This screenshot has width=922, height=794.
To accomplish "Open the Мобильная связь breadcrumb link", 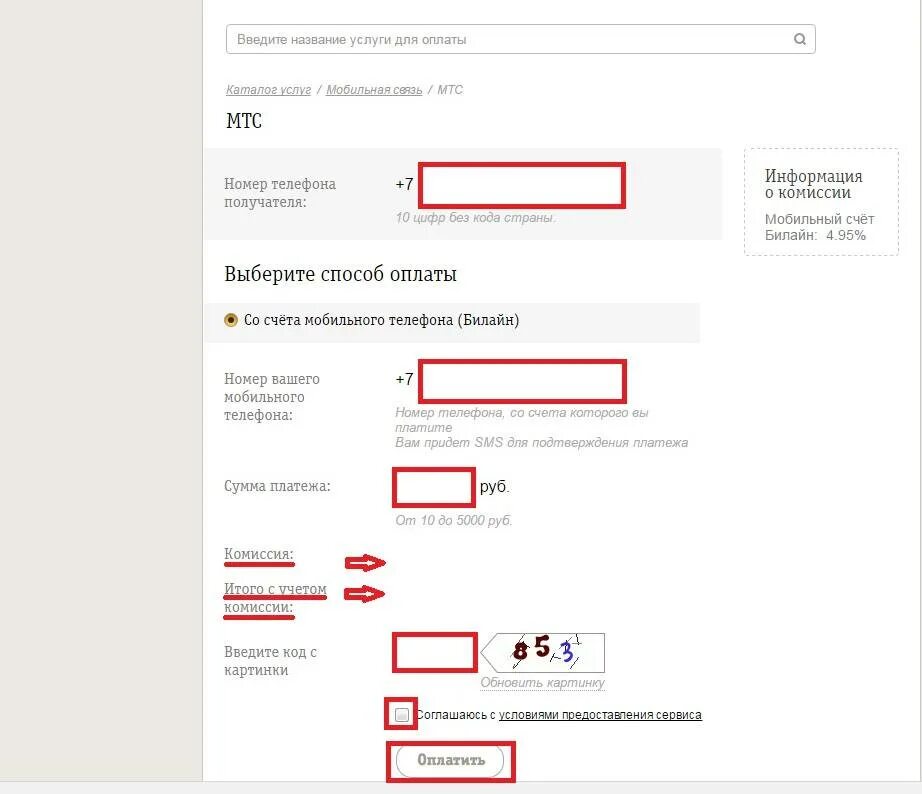I will click(x=374, y=89).
